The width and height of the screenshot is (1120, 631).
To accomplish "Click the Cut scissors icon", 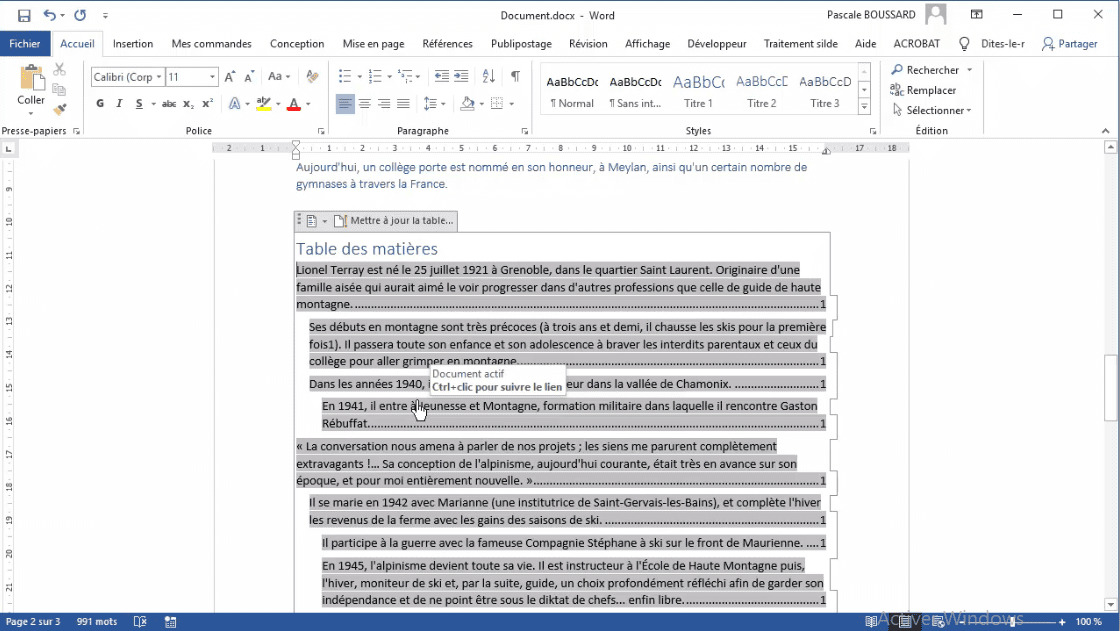I will pyautogui.click(x=59, y=69).
